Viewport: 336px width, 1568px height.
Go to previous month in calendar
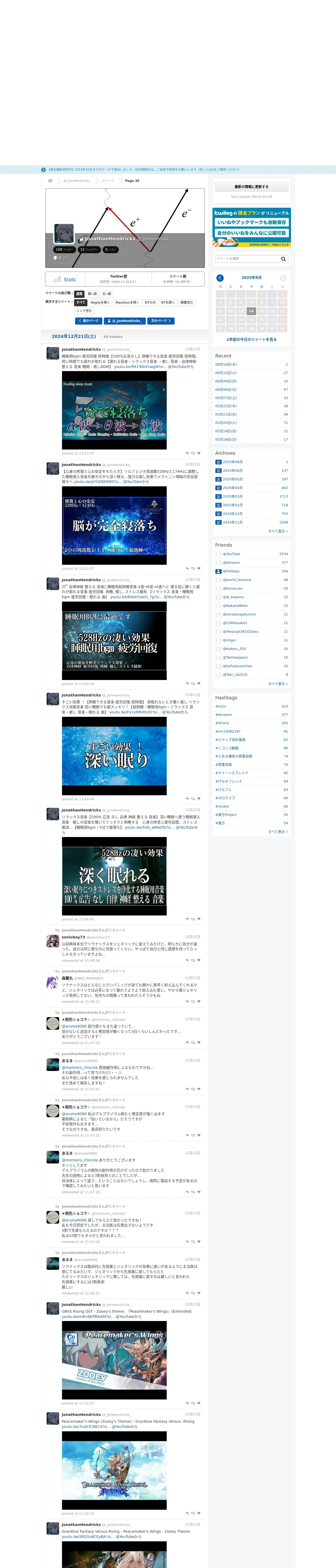(x=220, y=278)
